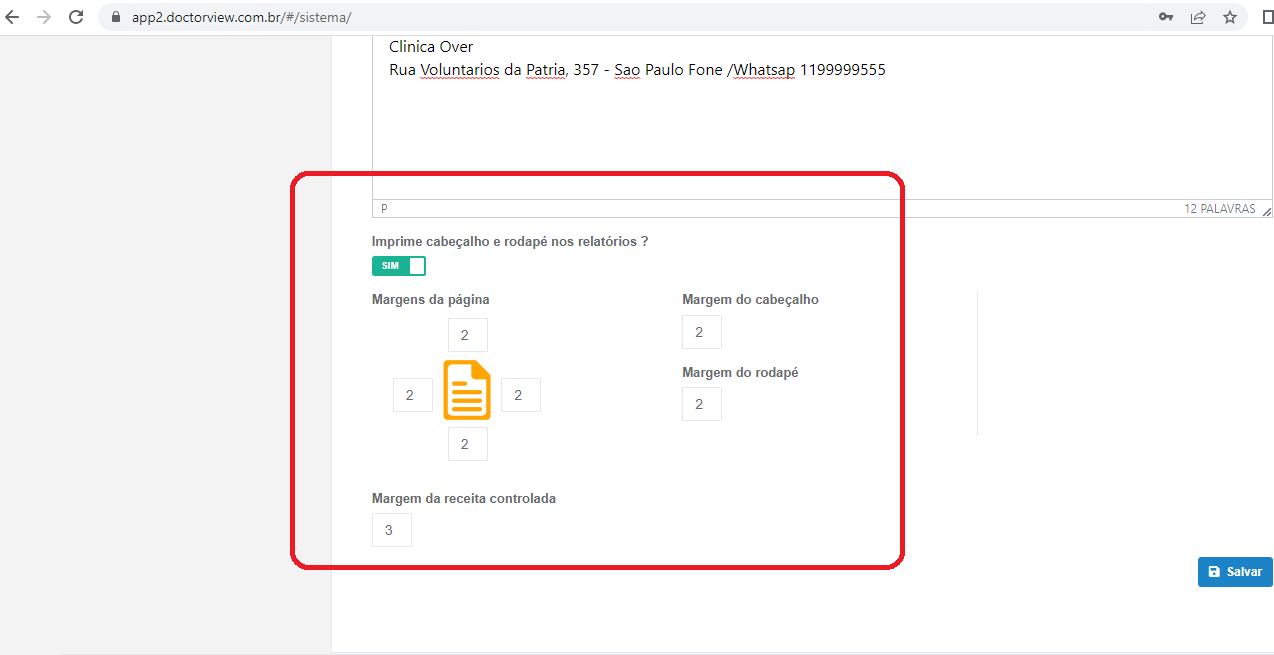The image size is (1274, 655).
Task: Click the 12 PALAVRAS word count
Action: pyautogui.click(x=1219, y=209)
